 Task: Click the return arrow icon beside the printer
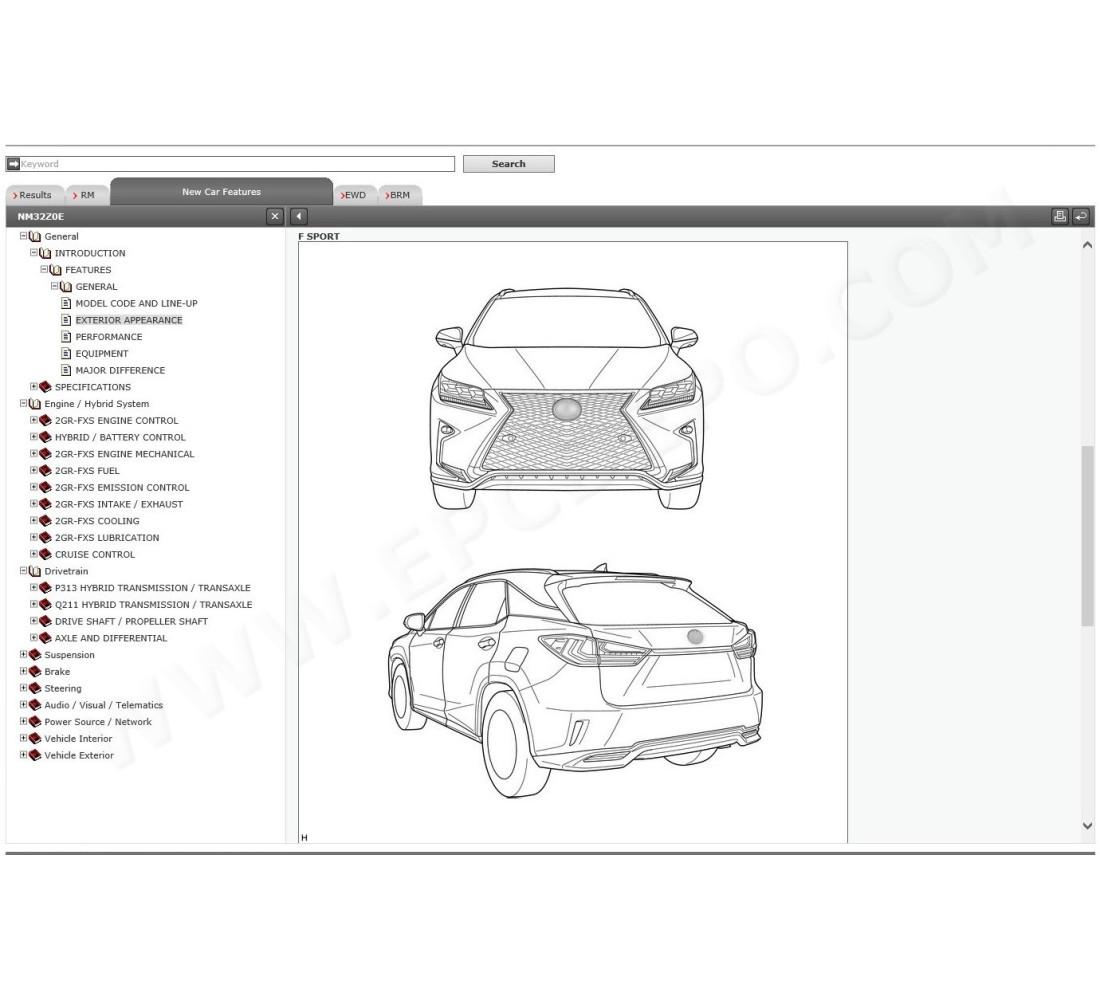(1080, 215)
